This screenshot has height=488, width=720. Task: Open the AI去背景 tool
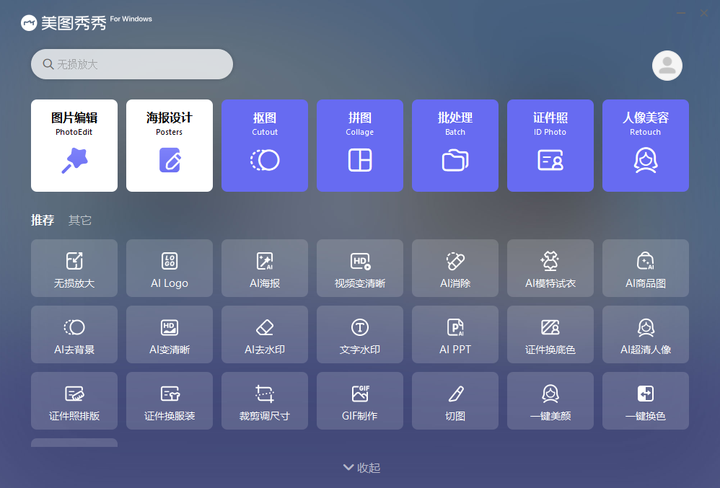(x=74, y=335)
